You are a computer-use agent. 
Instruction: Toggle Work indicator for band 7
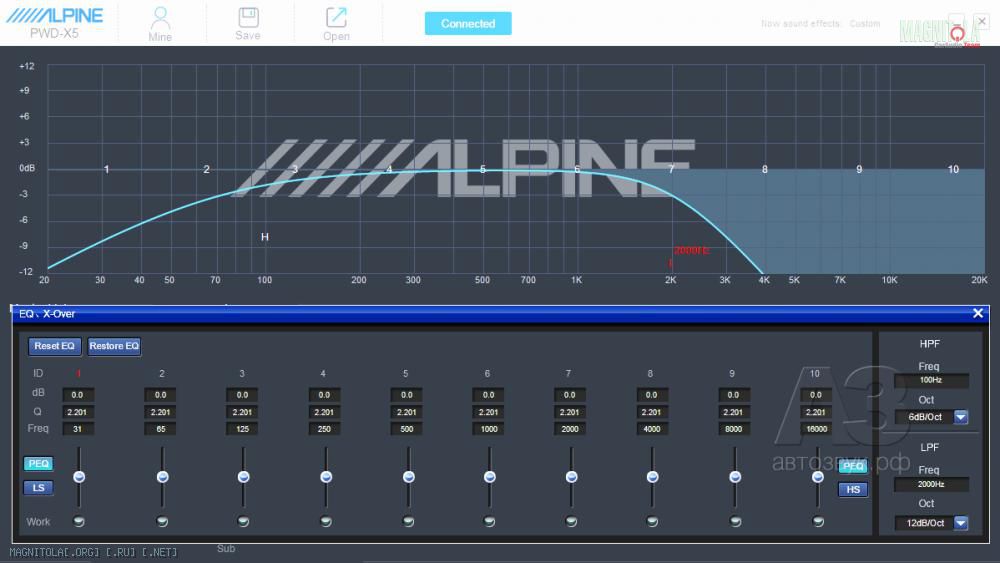[x=571, y=521]
